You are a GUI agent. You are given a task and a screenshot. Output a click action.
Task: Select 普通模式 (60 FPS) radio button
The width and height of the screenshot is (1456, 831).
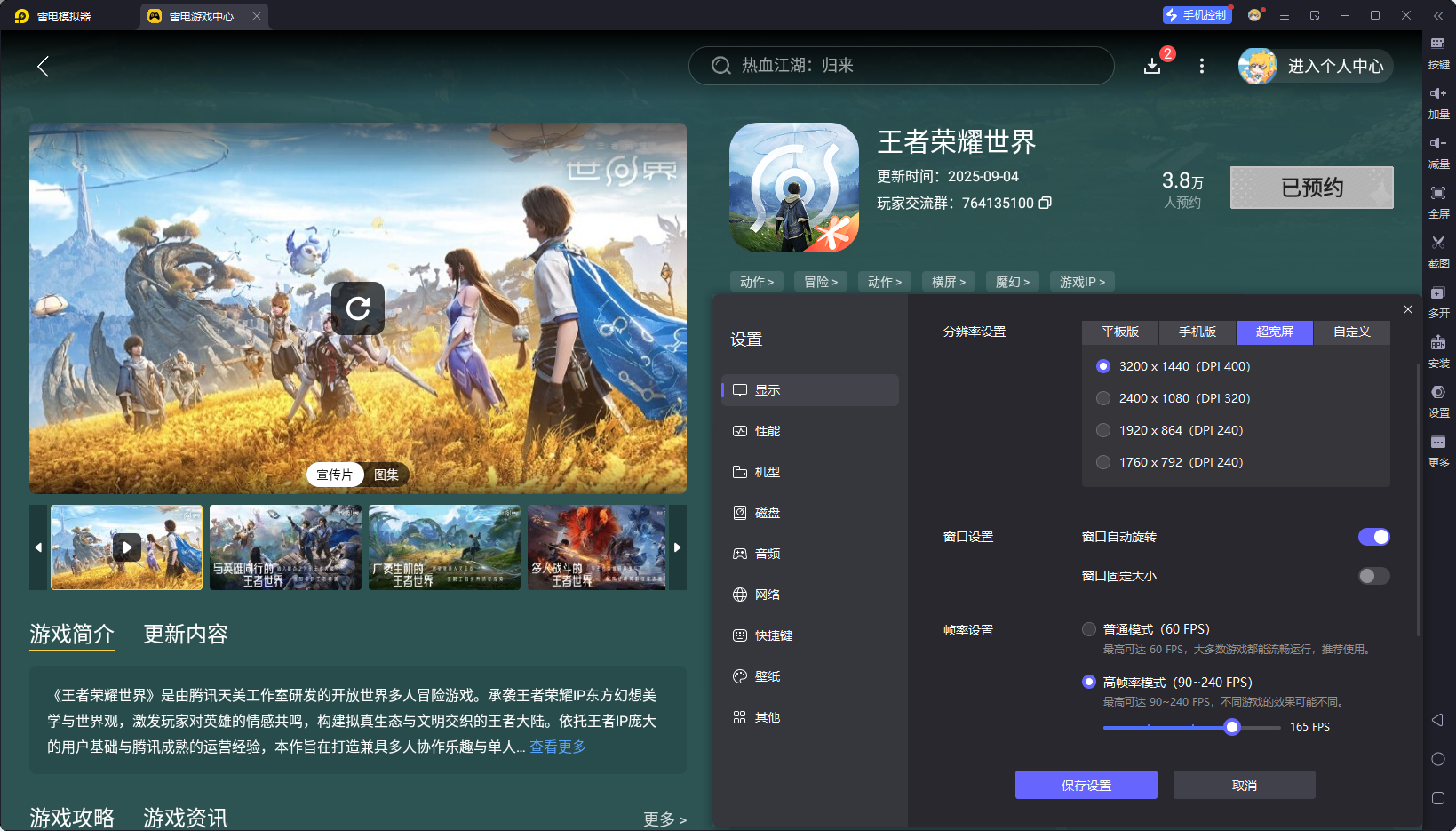click(1089, 629)
